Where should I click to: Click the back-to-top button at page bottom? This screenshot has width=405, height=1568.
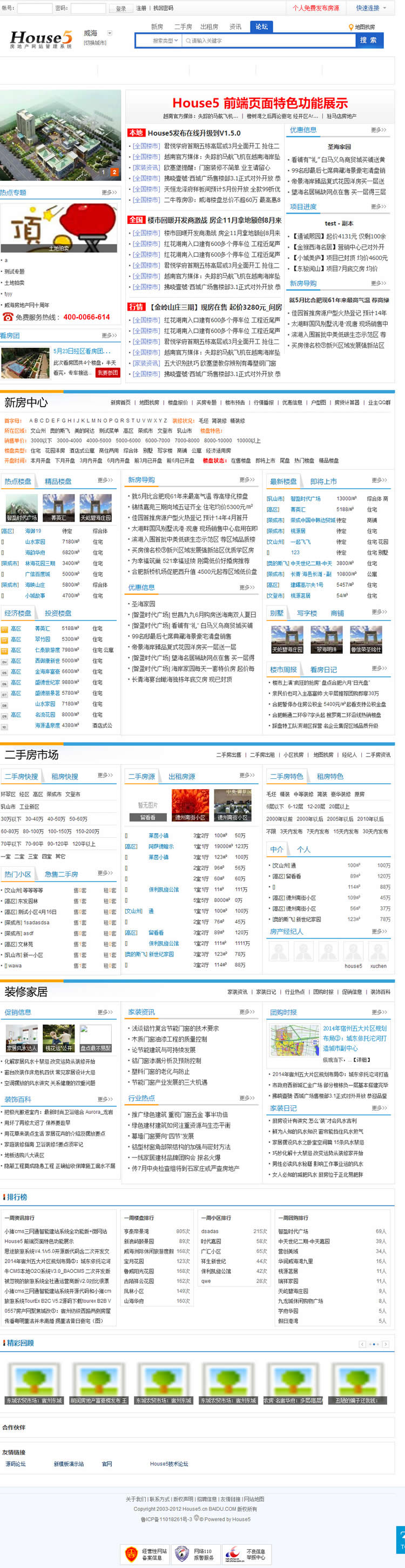401,1539
